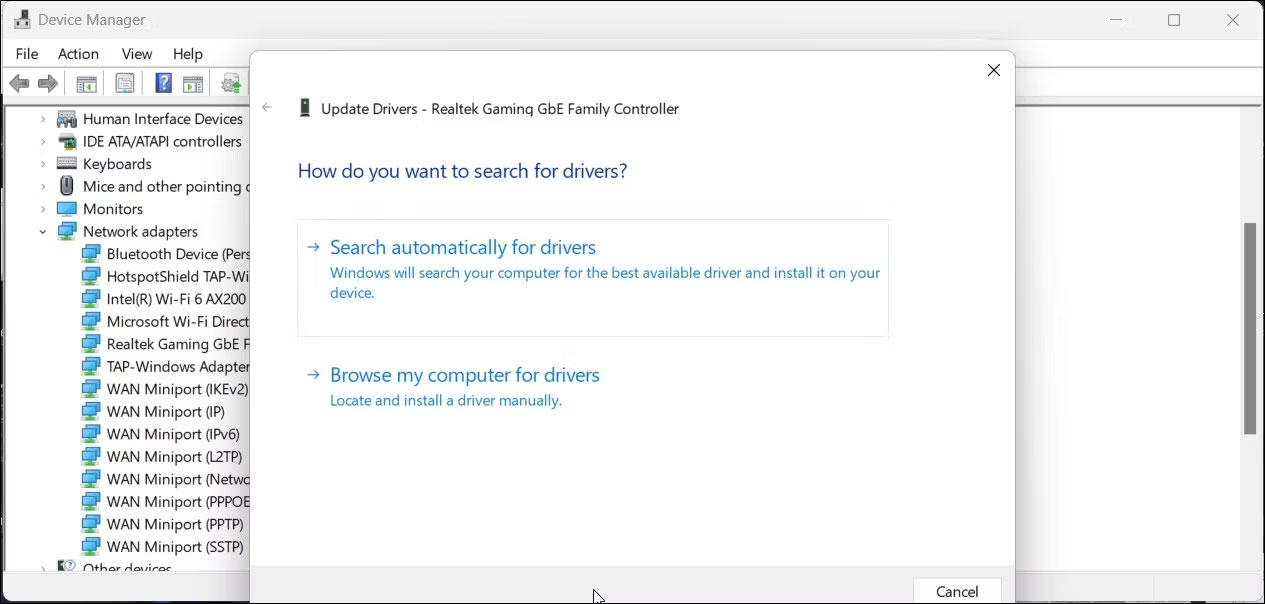
Task: Click the Microsoft Wi-Fi Direct adapter icon
Action: [x=91, y=321]
